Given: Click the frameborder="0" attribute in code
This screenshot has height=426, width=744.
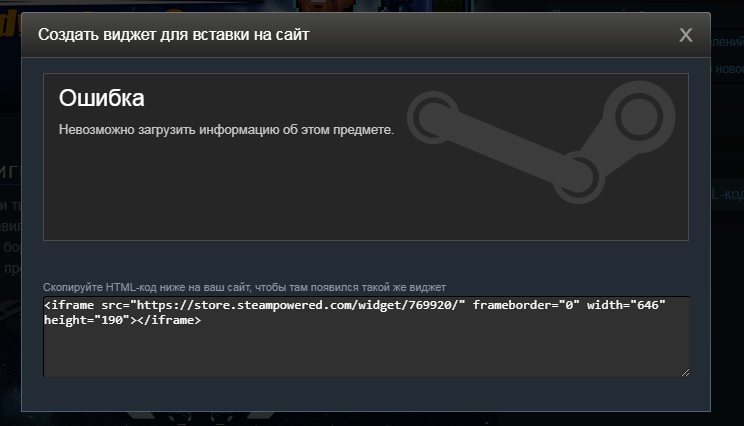Looking at the screenshot, I should (526, 305).
